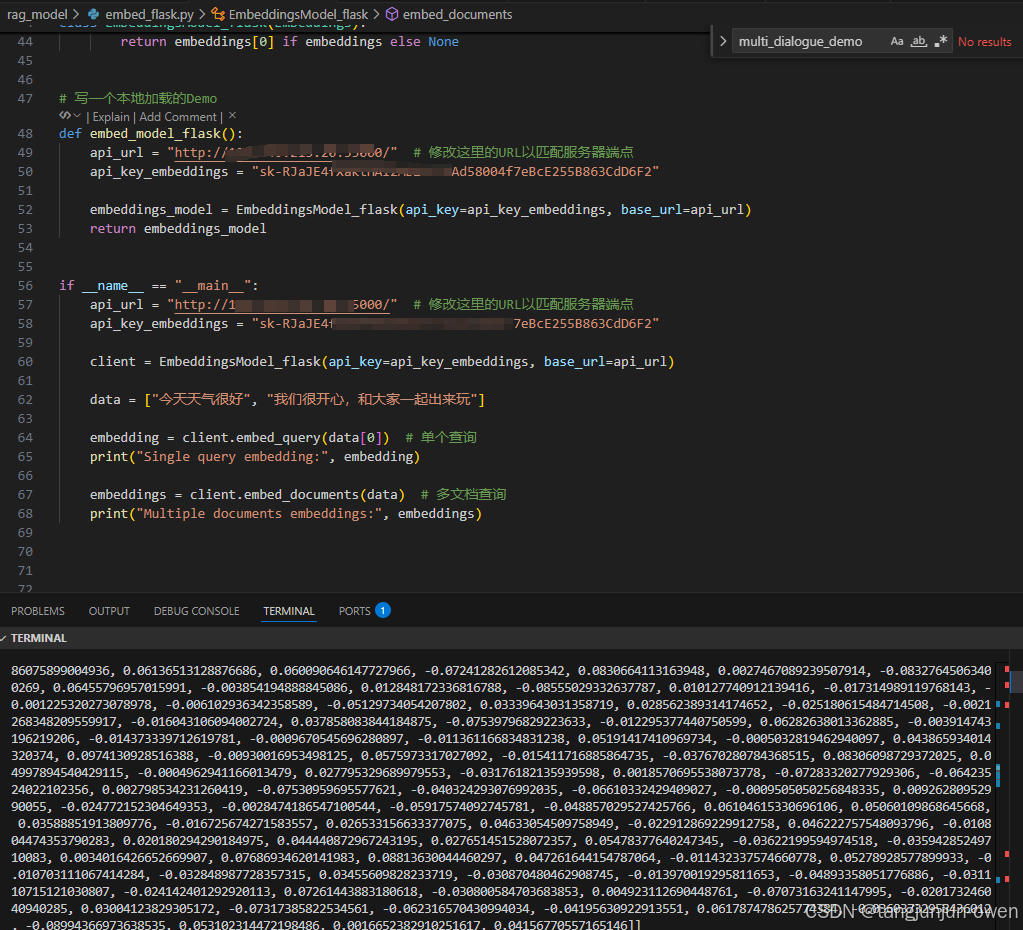Select the TERMINAL panel tab
This screenshot has width=1023, height=930.
(x=289, y=611)
